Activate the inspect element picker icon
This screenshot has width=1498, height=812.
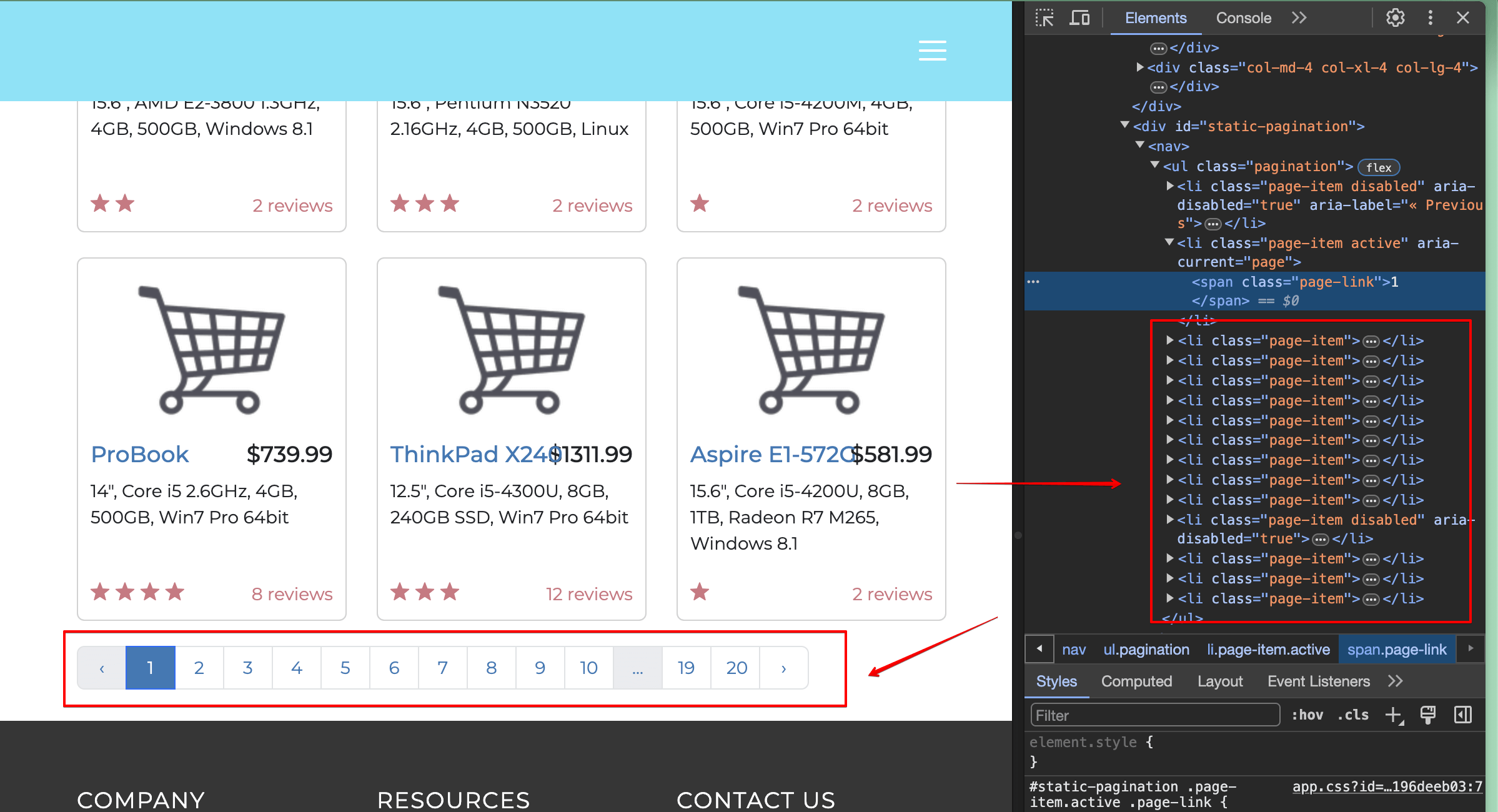coord(1044,18)
